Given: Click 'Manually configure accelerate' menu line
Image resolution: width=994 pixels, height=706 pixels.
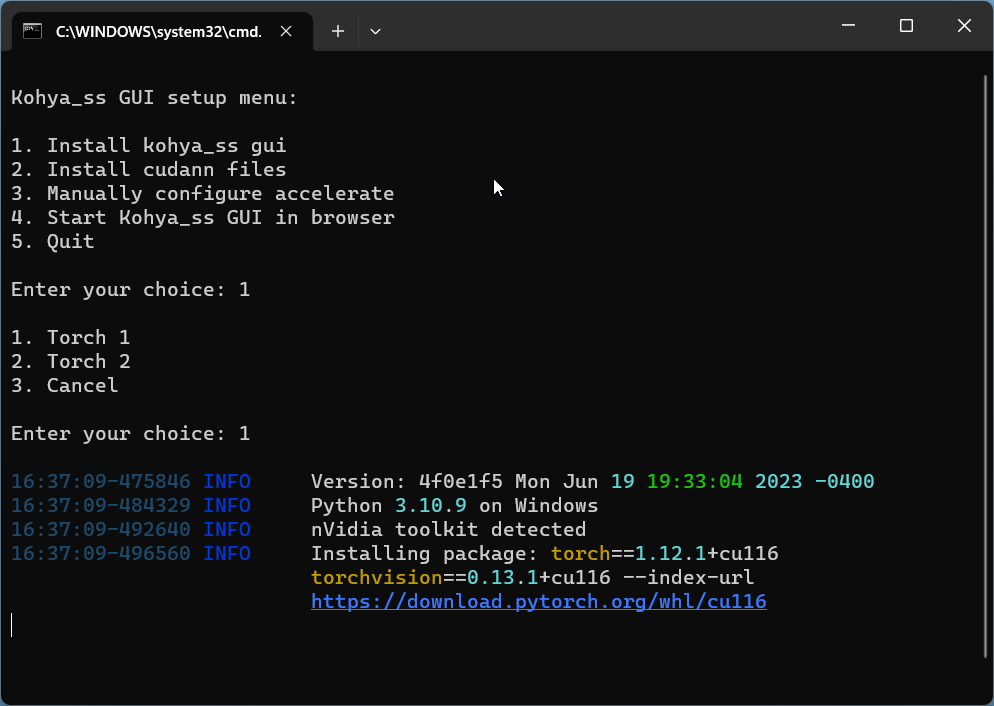Looking at the screenshot, I should [202, 194].
